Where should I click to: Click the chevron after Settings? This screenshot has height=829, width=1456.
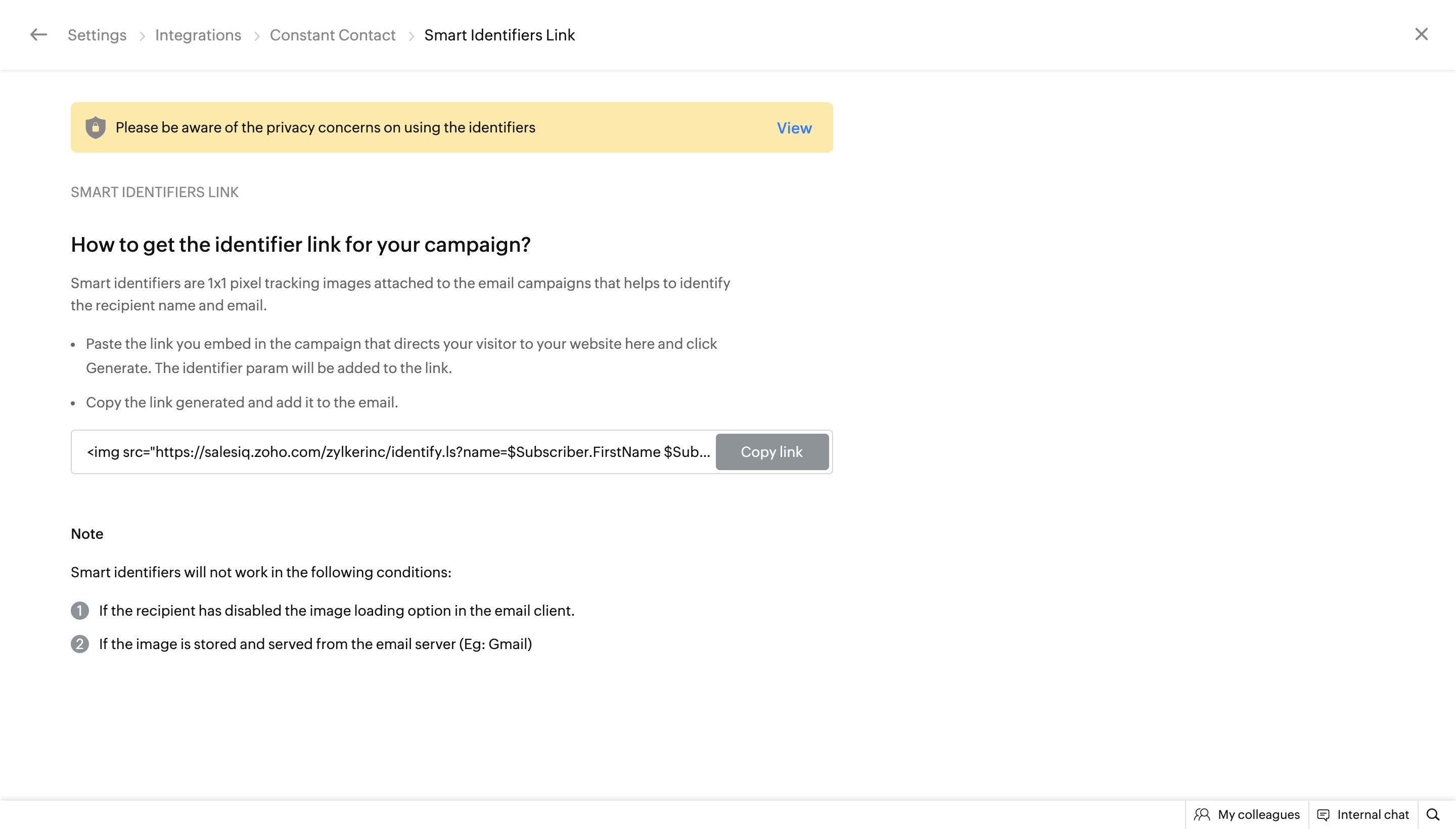click(x=142, y=36)
